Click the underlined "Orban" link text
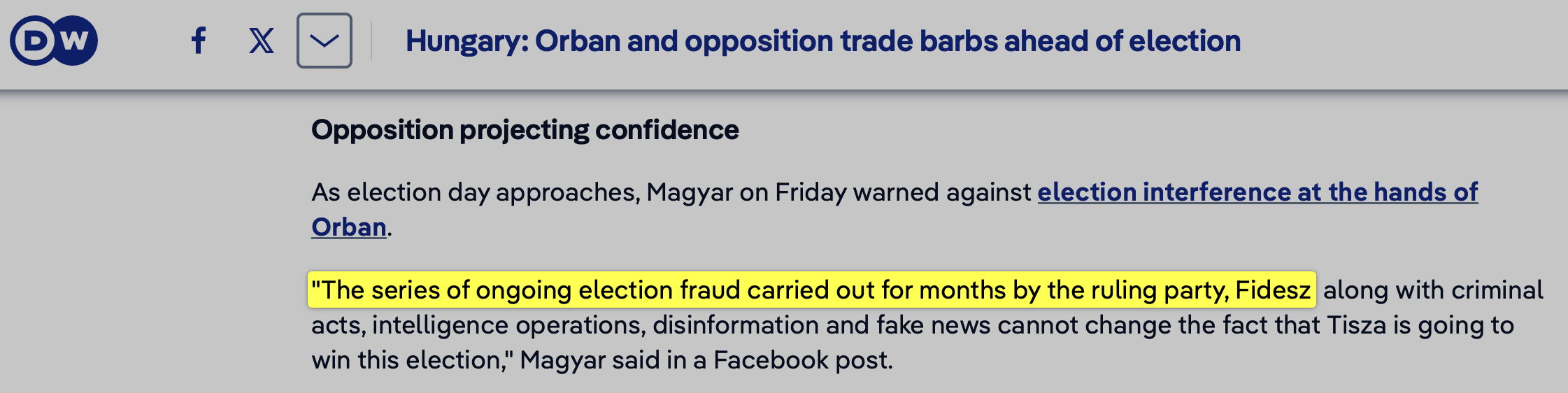 (348, 227)
